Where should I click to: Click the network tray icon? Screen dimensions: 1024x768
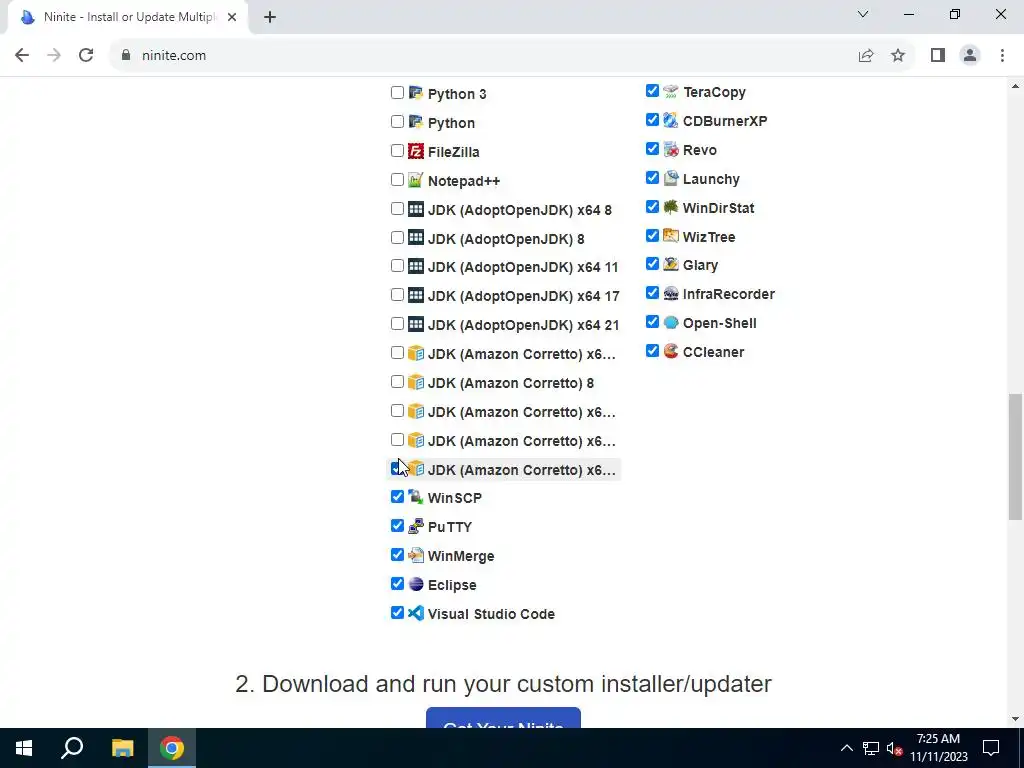pyautogui.click(x=871, y=748)
